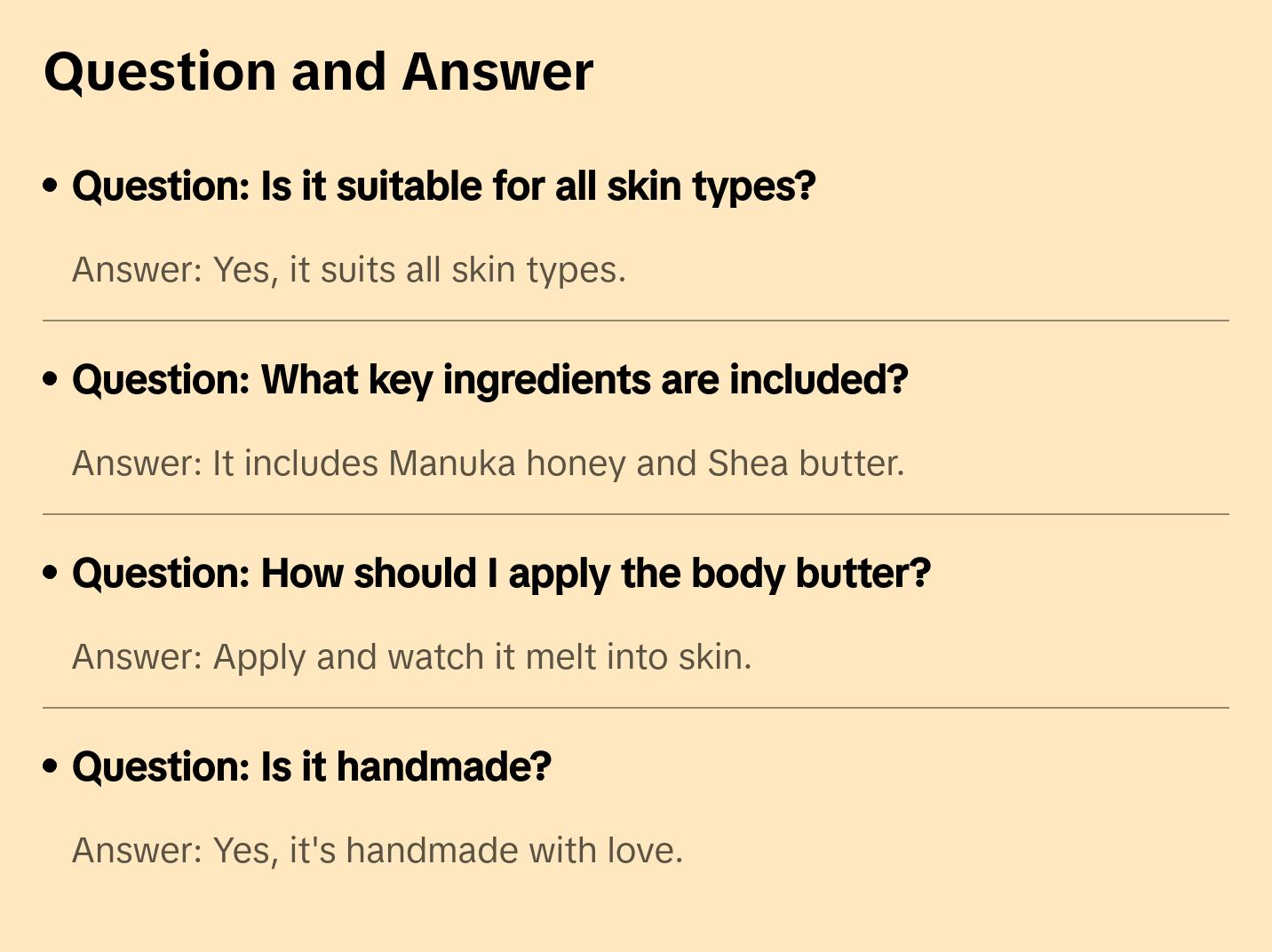Click the divider line below the ingredients answer
Screen dimensions: 1272x952
tap(636, 514)
